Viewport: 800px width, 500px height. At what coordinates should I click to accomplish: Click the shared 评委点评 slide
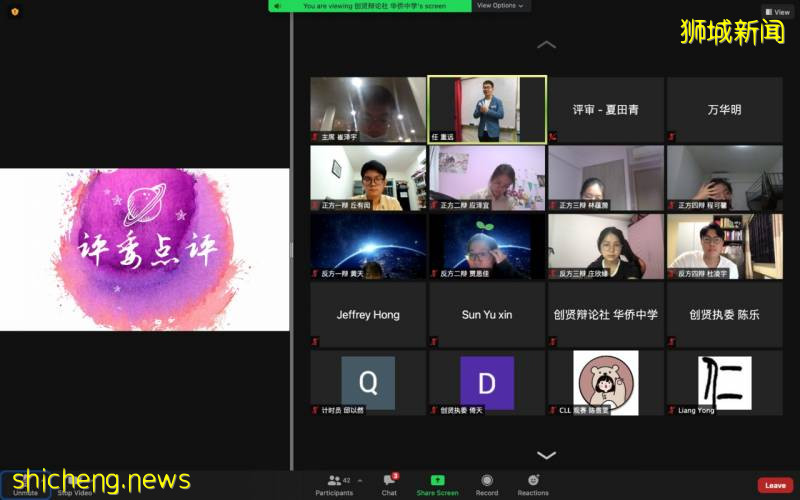coord(144,249)
